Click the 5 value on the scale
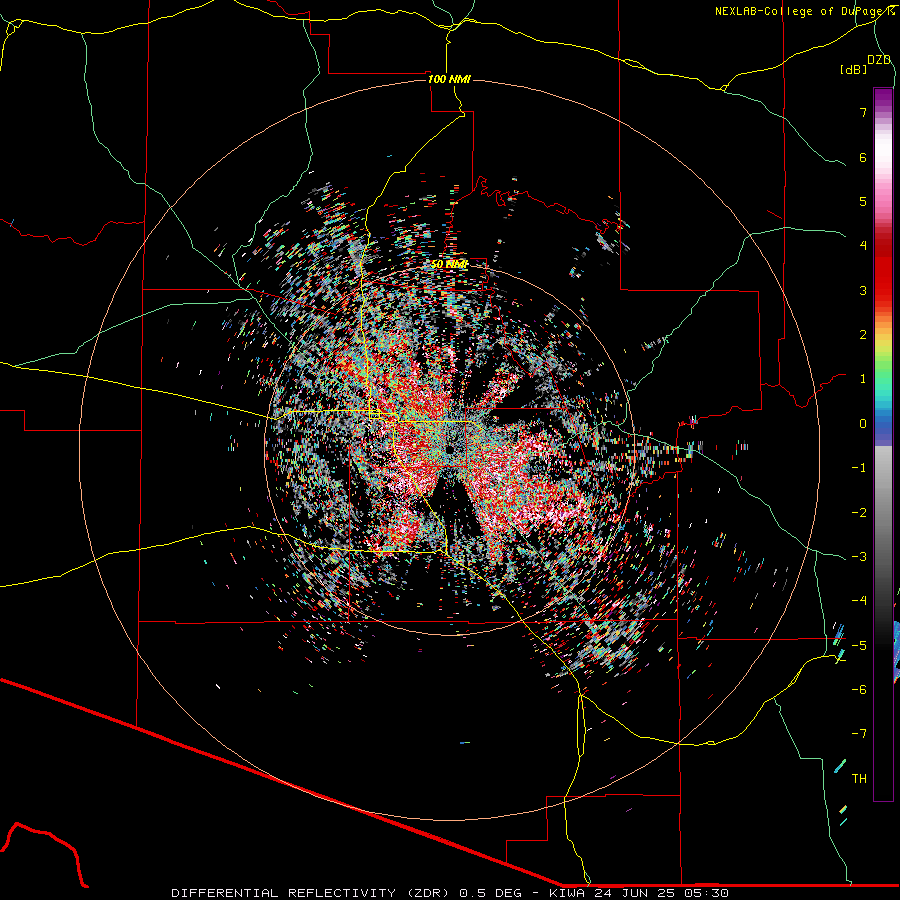 pos(863,201)
